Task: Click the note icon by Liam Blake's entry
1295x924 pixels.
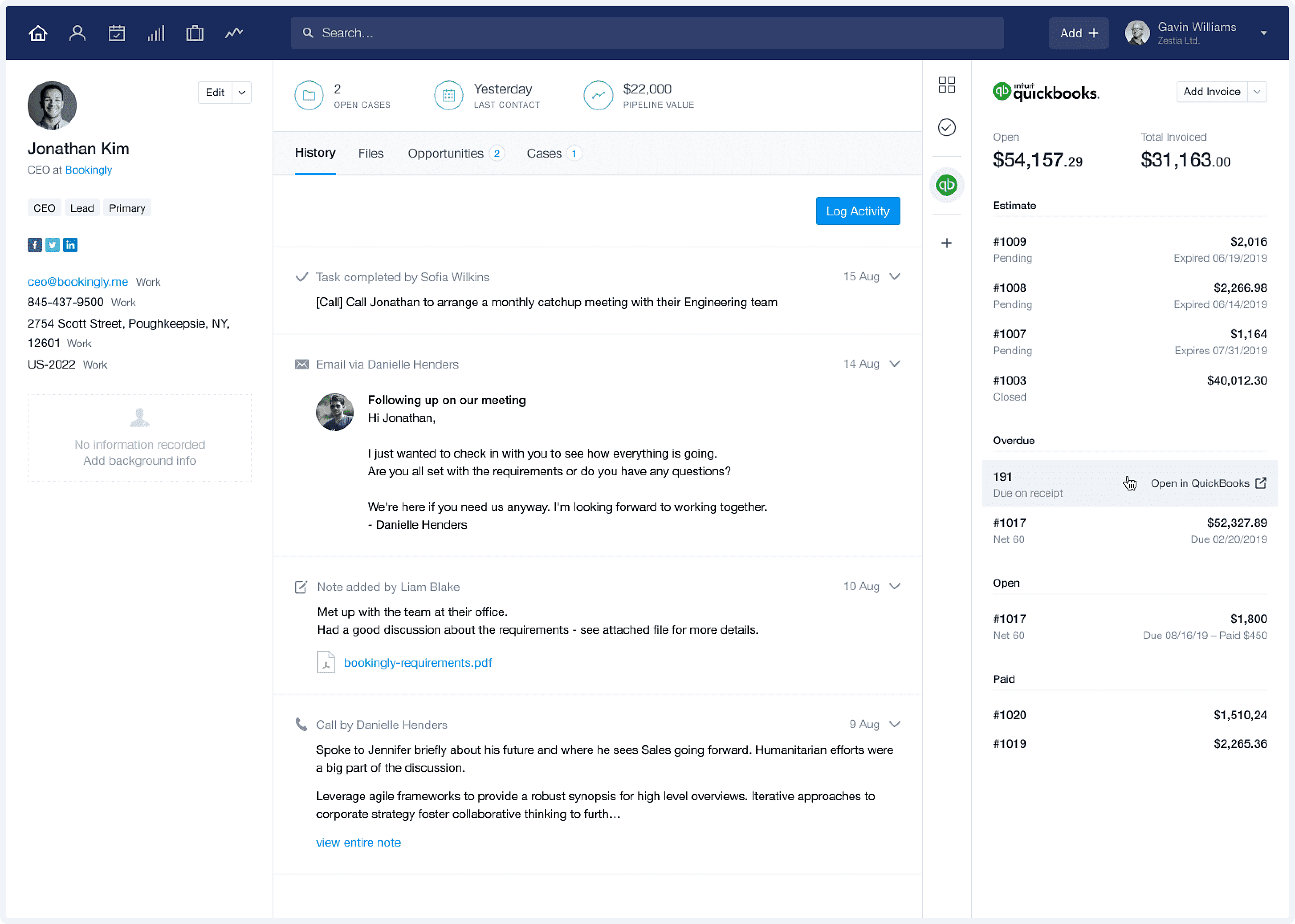Action: 301,587
